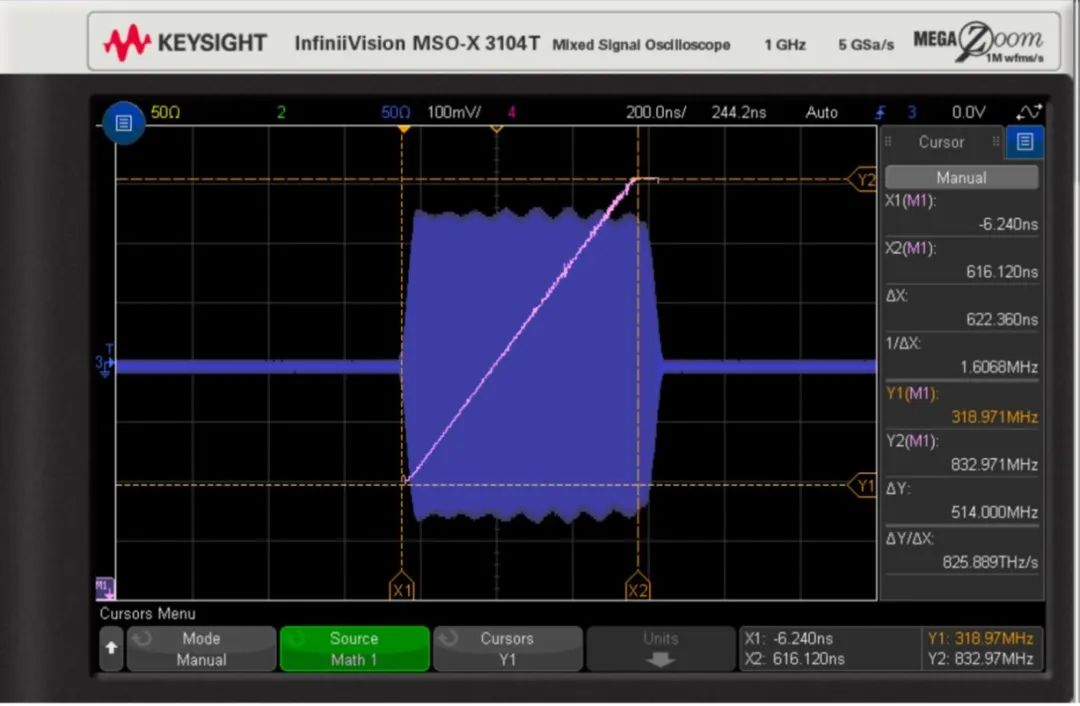1080x706 pixels.
Task: Click the acquisition mode waveform icon
Action: tap(1028, 112)
